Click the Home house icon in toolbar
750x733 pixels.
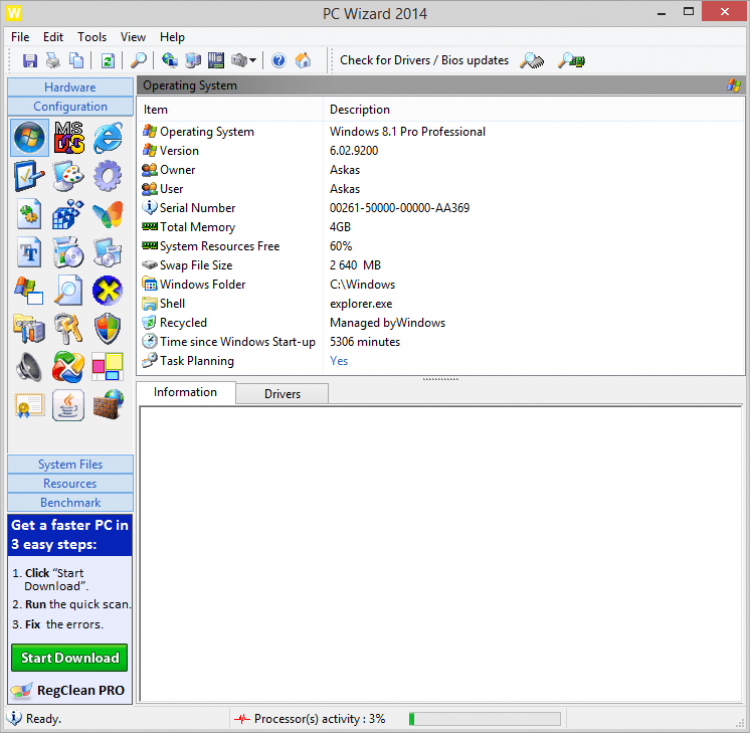(x=303, y=61)
